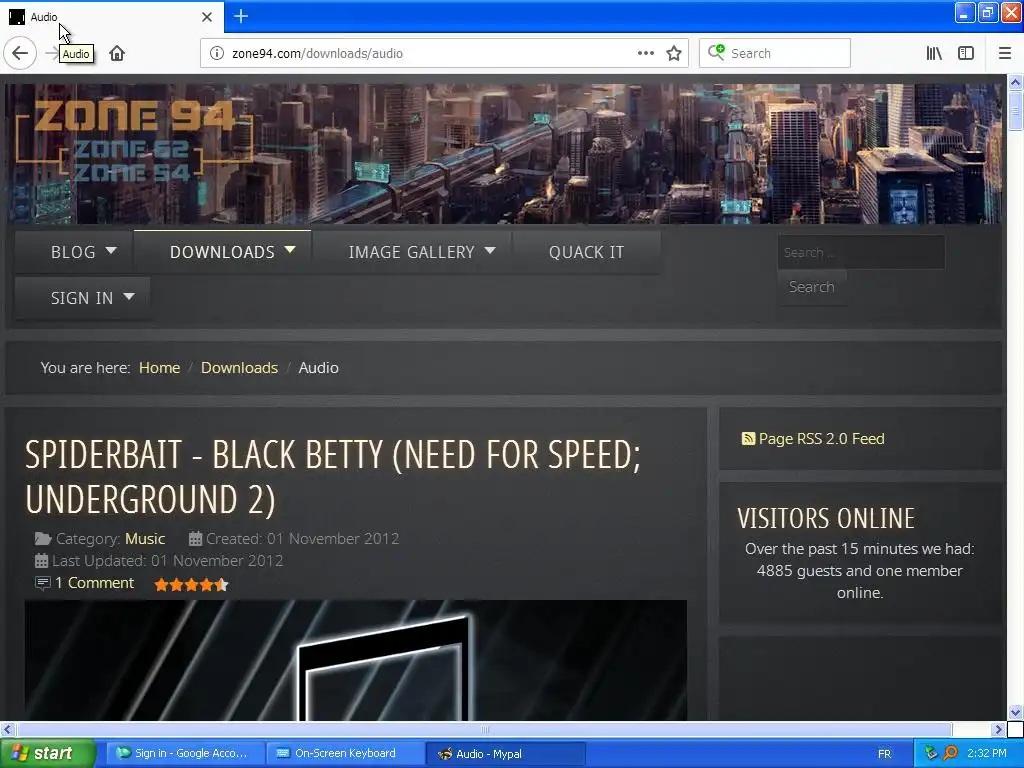The image size is (1024, 768).
Task: Switch to Sign in - Google Accounts taskbar window
Action: 185,754
